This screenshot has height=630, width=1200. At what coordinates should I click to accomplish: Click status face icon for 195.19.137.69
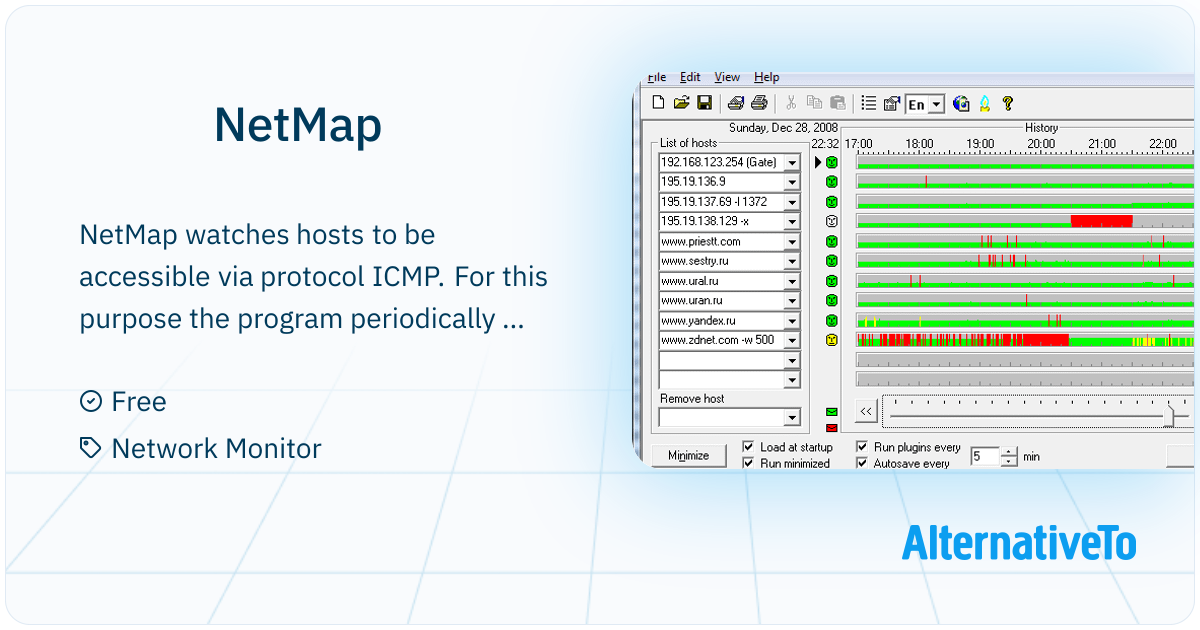point(831,202)
